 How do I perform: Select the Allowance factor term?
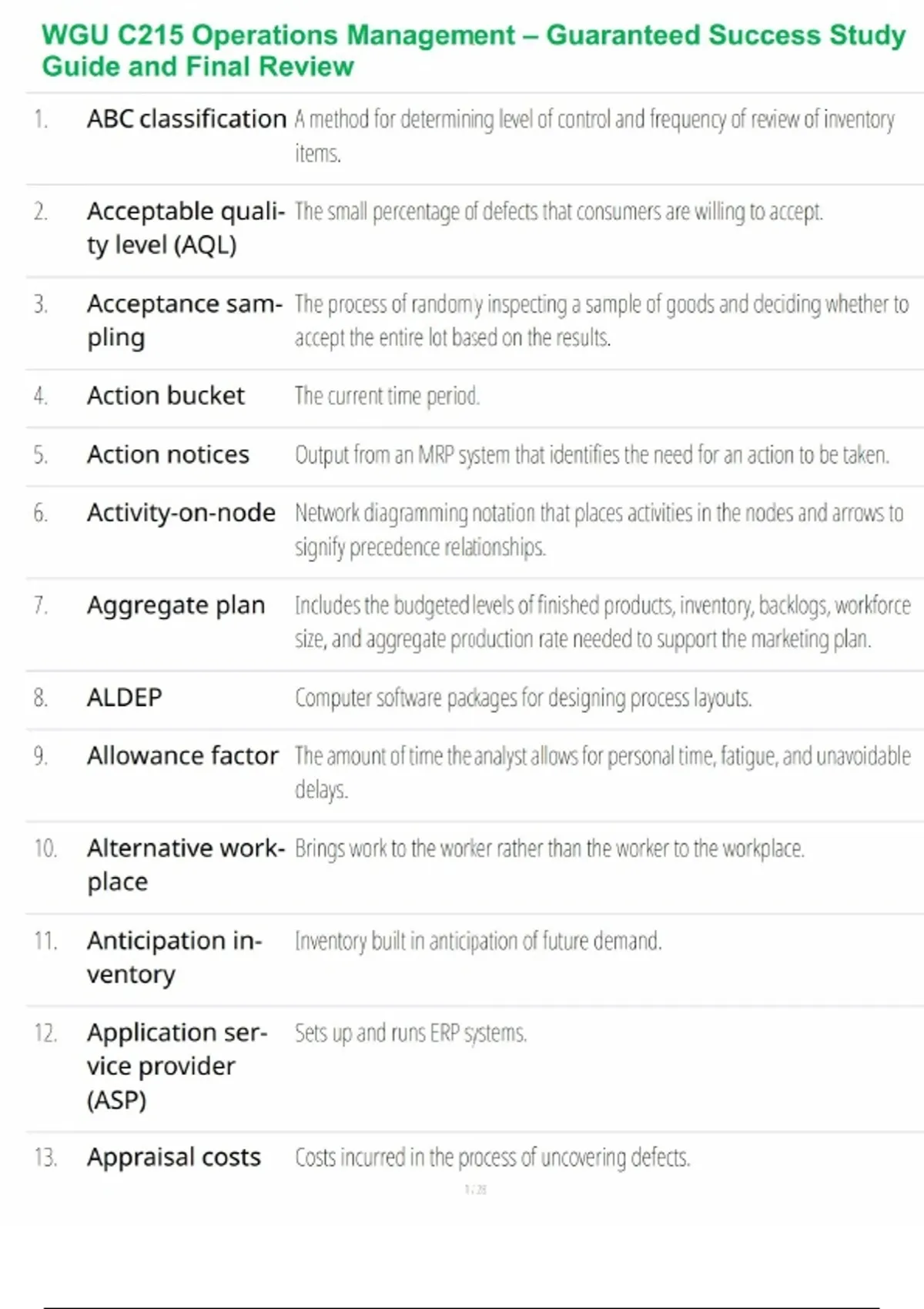tap(182, 756)
